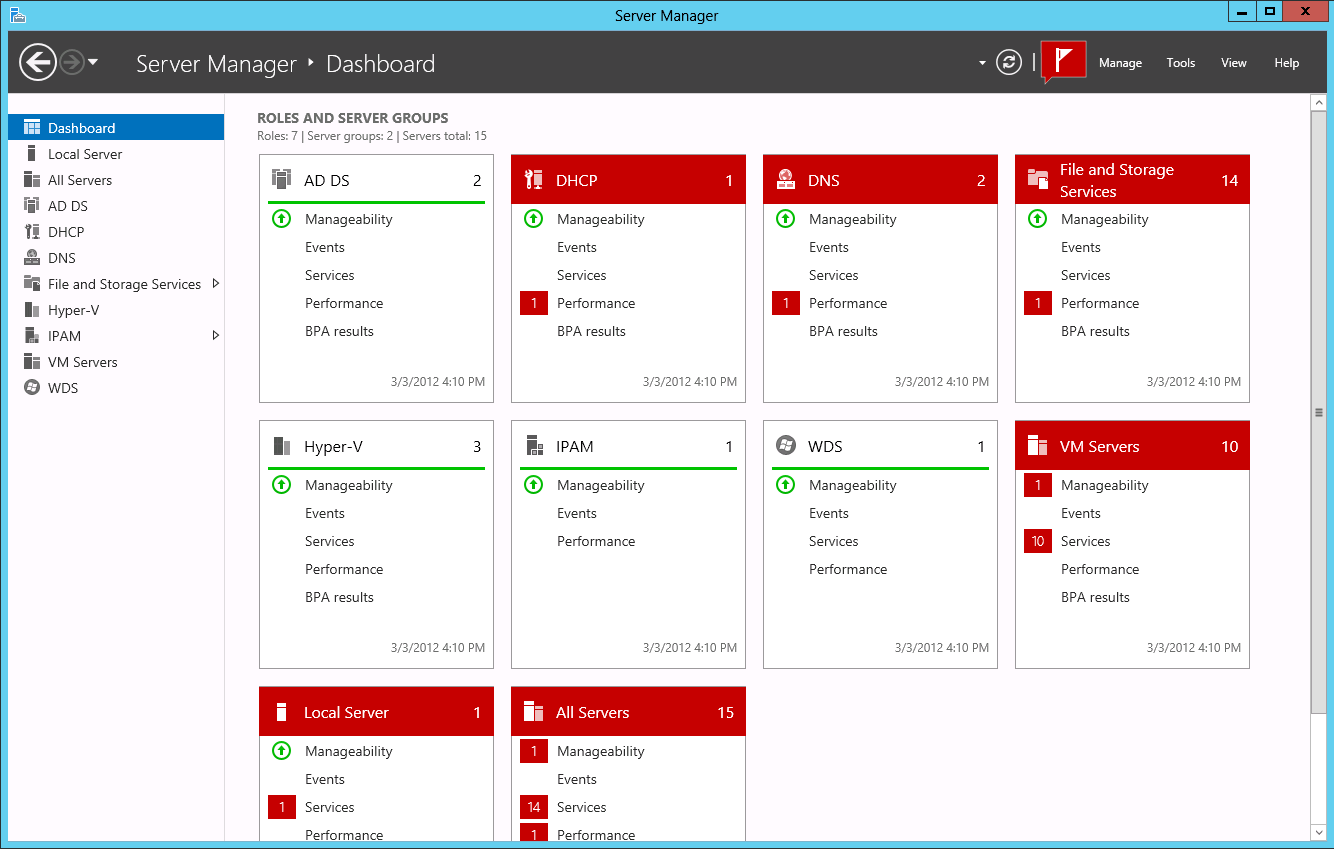Open the navigation history dropdown
Screen dimensions: 1334x849
coord(93,63)
